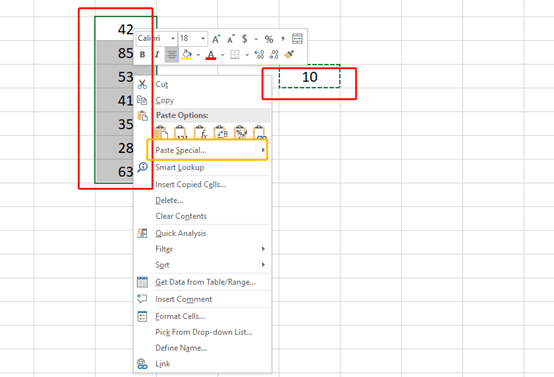Image resolution: width=554 pixels, height=377 pixels.
Task: Open the font size 18 dropdown
Action: (x=203, y=39)
